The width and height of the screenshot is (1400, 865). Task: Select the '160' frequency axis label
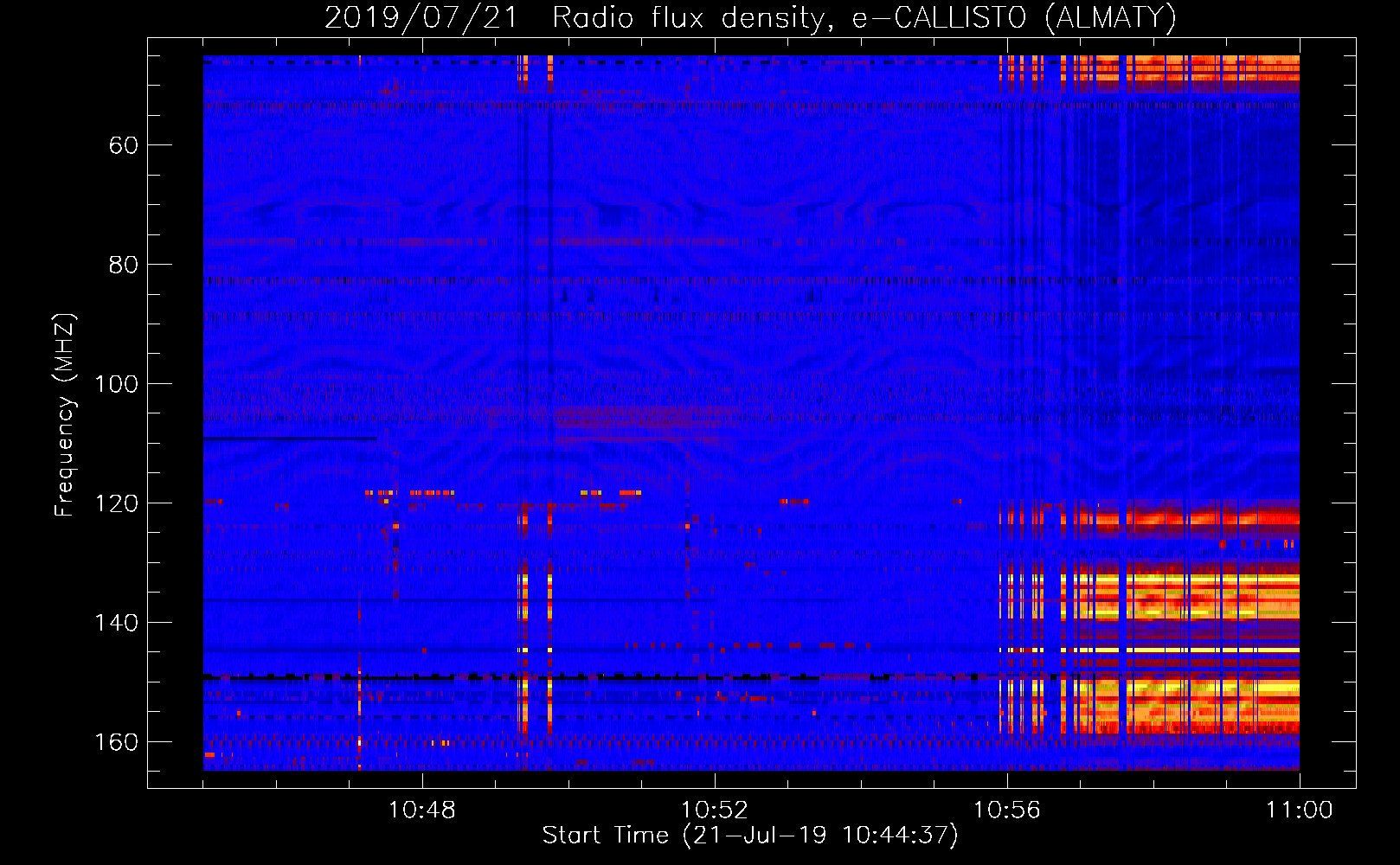116,742
